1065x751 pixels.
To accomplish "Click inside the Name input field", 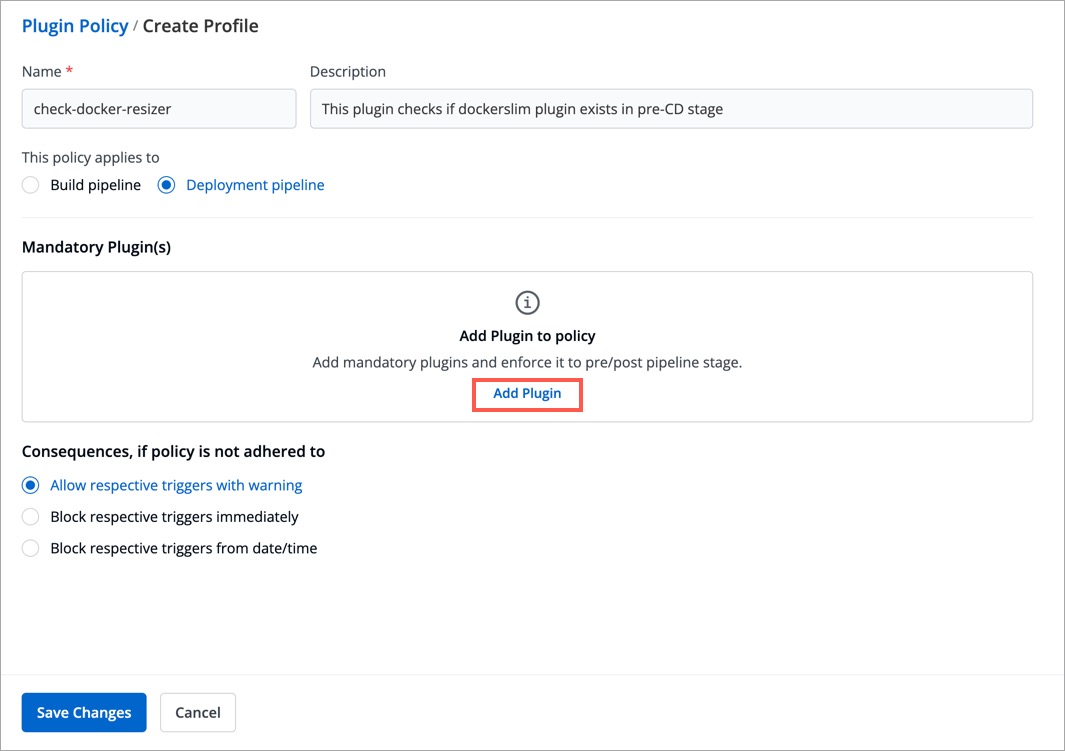I will (x=158, y=109).
